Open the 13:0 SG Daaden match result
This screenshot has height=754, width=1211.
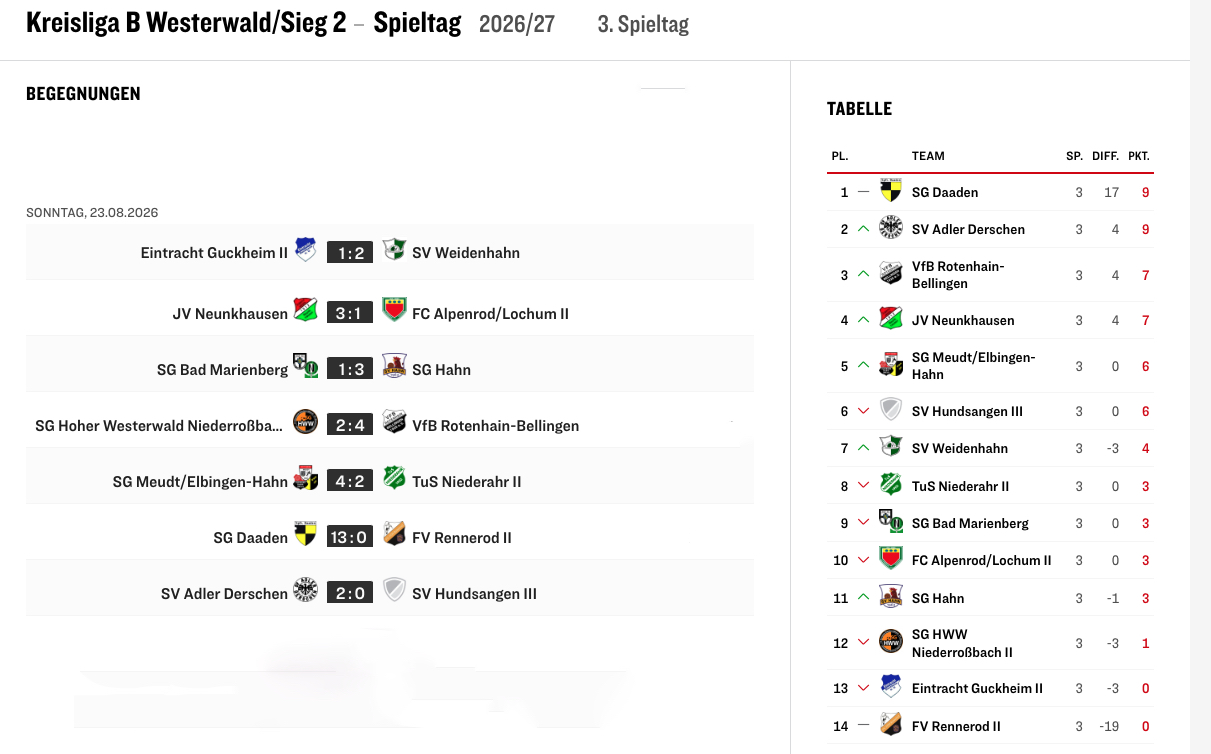350,537
